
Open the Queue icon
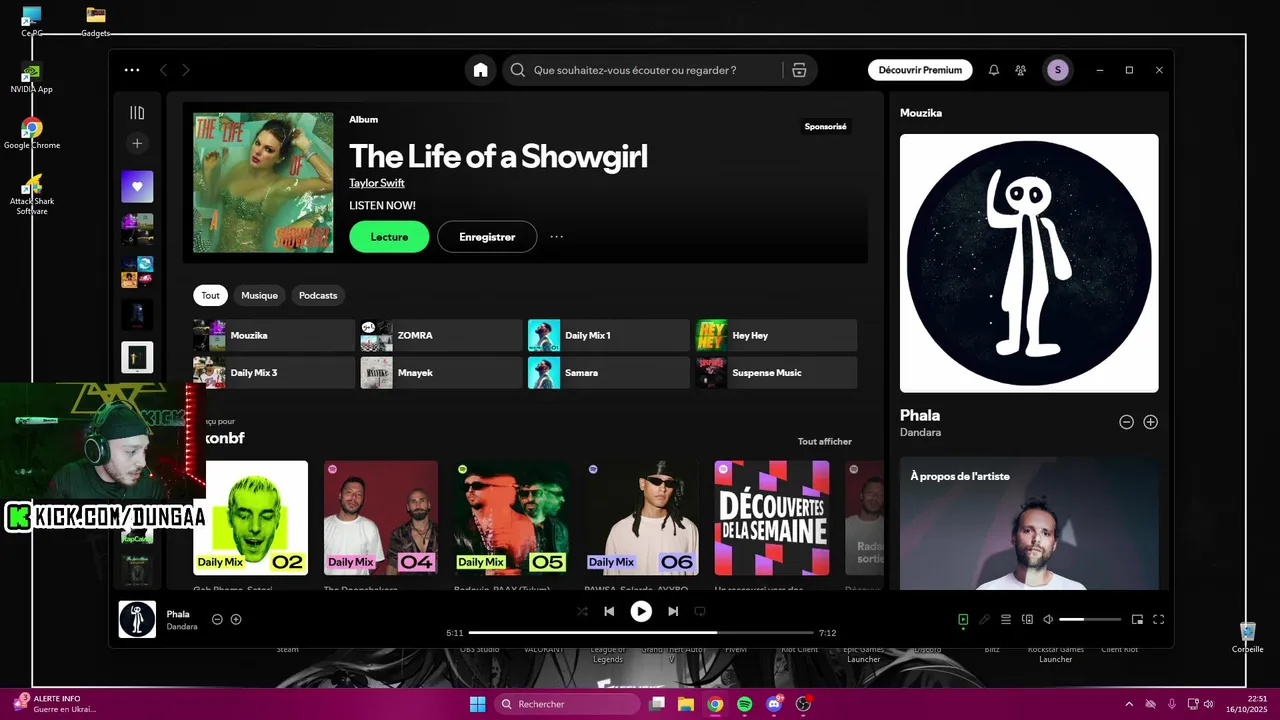[1006, 619]
